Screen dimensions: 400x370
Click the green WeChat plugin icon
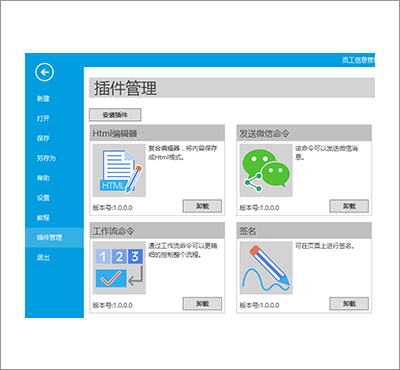(266, 170)
